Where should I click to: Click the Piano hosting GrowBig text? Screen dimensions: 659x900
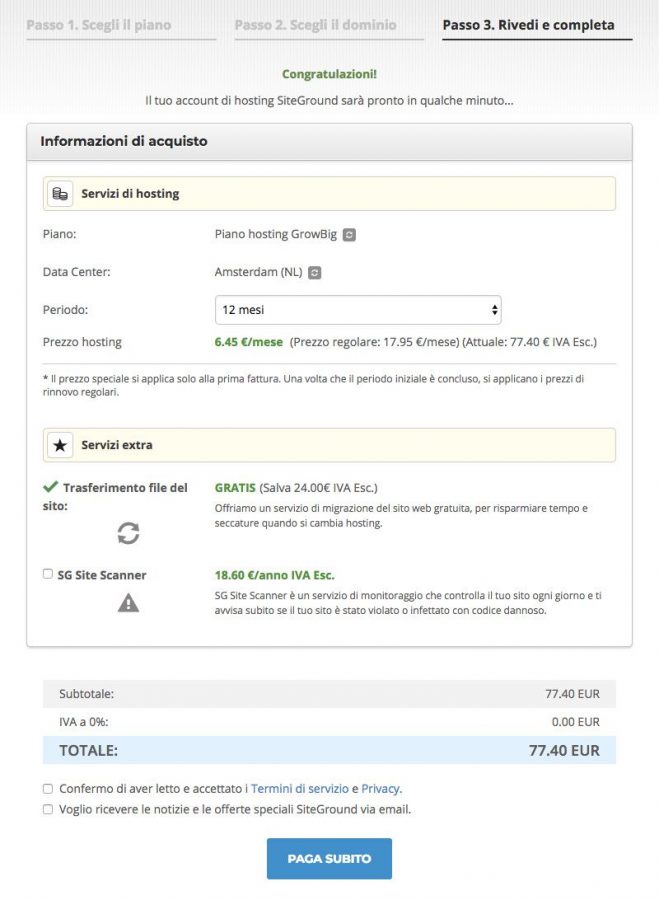tap(276, 234)
